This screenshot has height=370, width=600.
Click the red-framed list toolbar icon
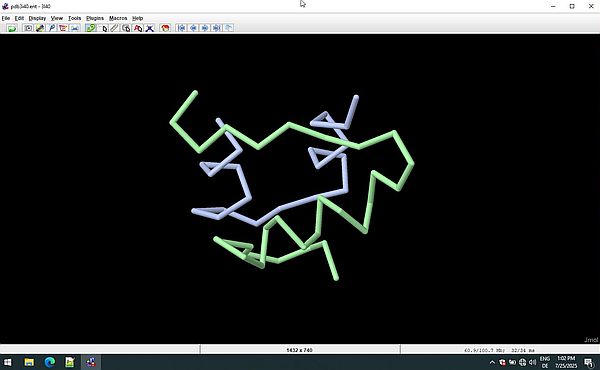coord(63,28)
